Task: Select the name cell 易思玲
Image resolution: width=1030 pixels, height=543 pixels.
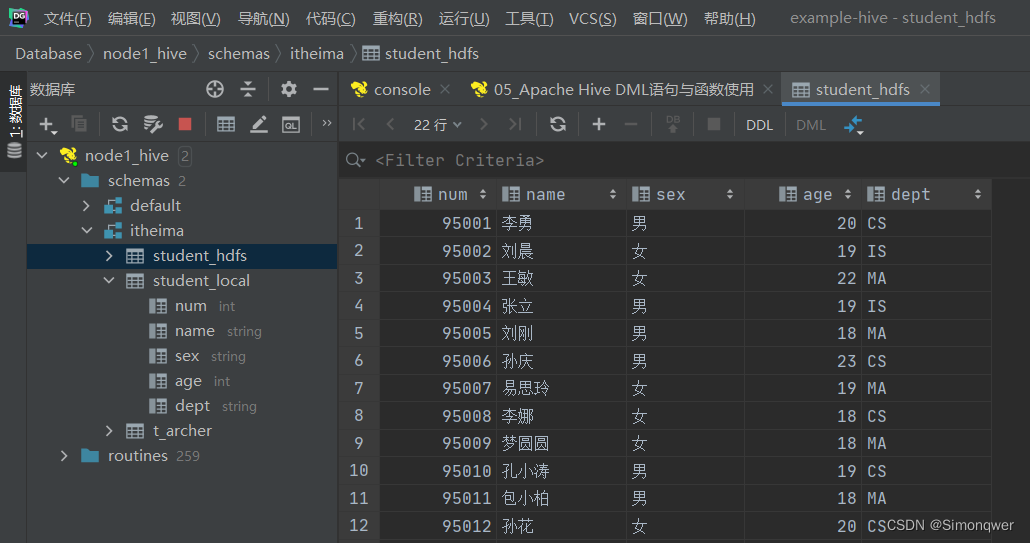Action: [562, 389]
